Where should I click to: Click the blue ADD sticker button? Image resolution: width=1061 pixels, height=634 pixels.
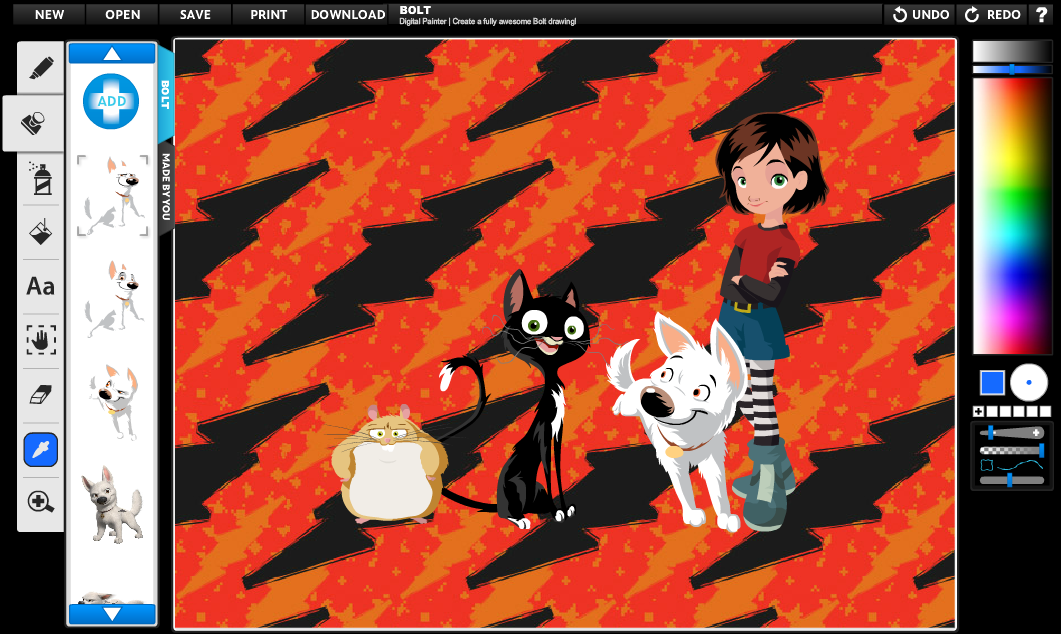pos(111,101)
